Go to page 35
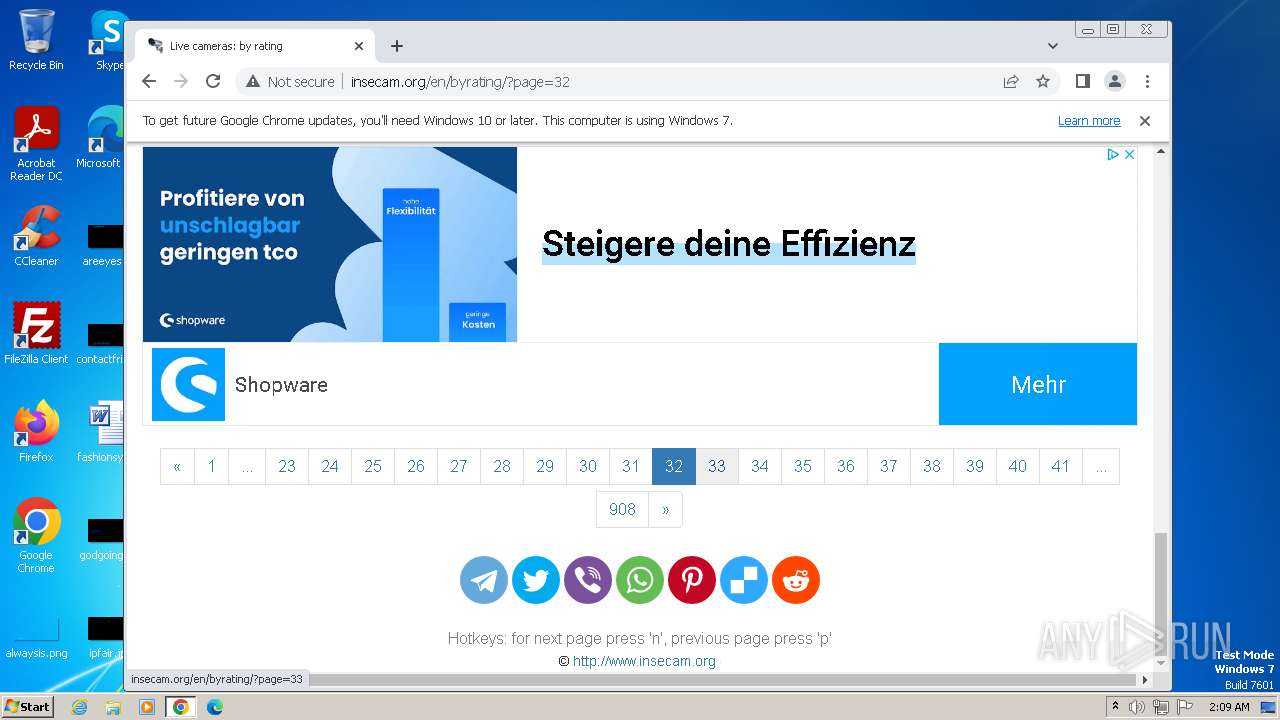This screenshot has height=720, width=1280. (x=803, y=466)
